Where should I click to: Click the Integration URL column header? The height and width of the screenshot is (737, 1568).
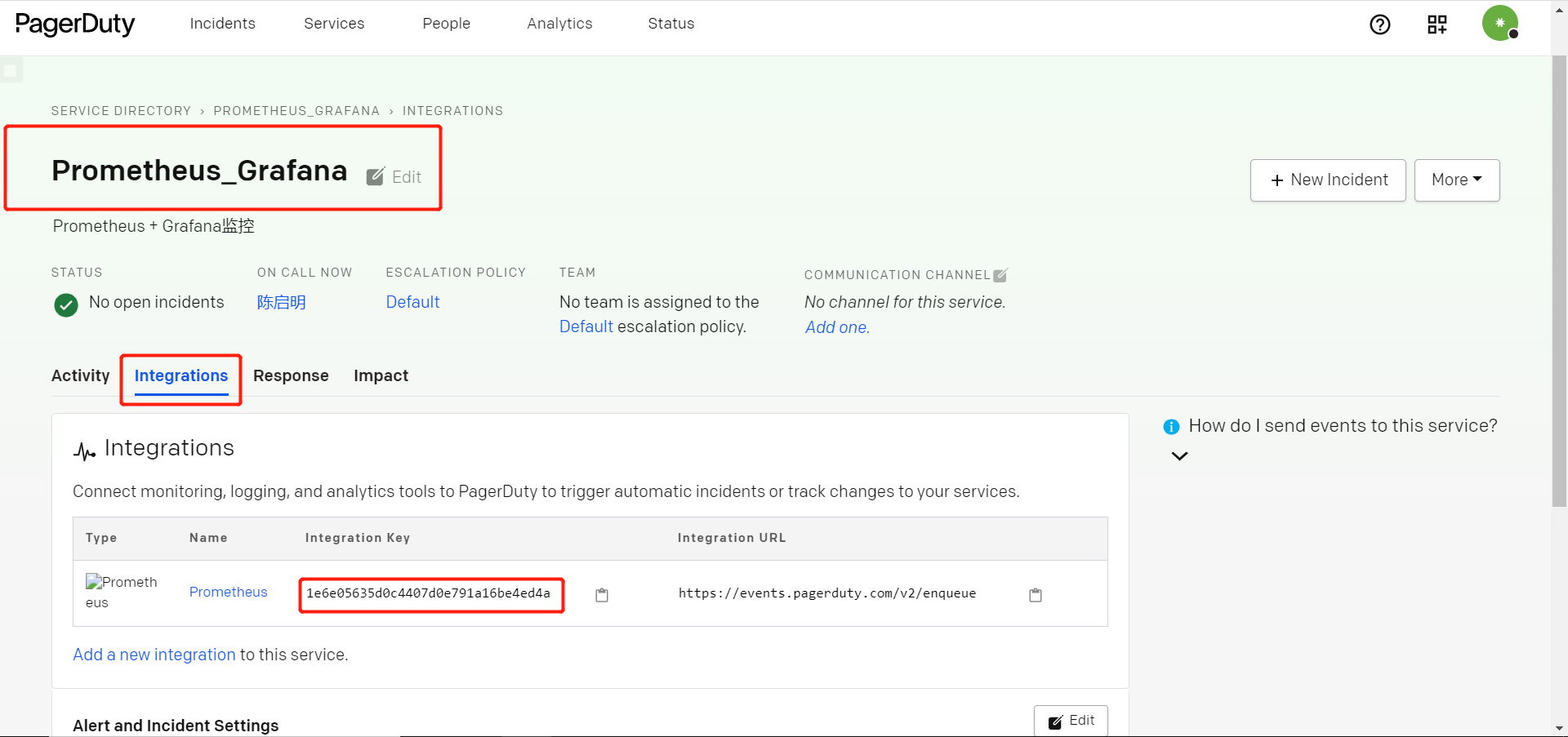[732, 538]
